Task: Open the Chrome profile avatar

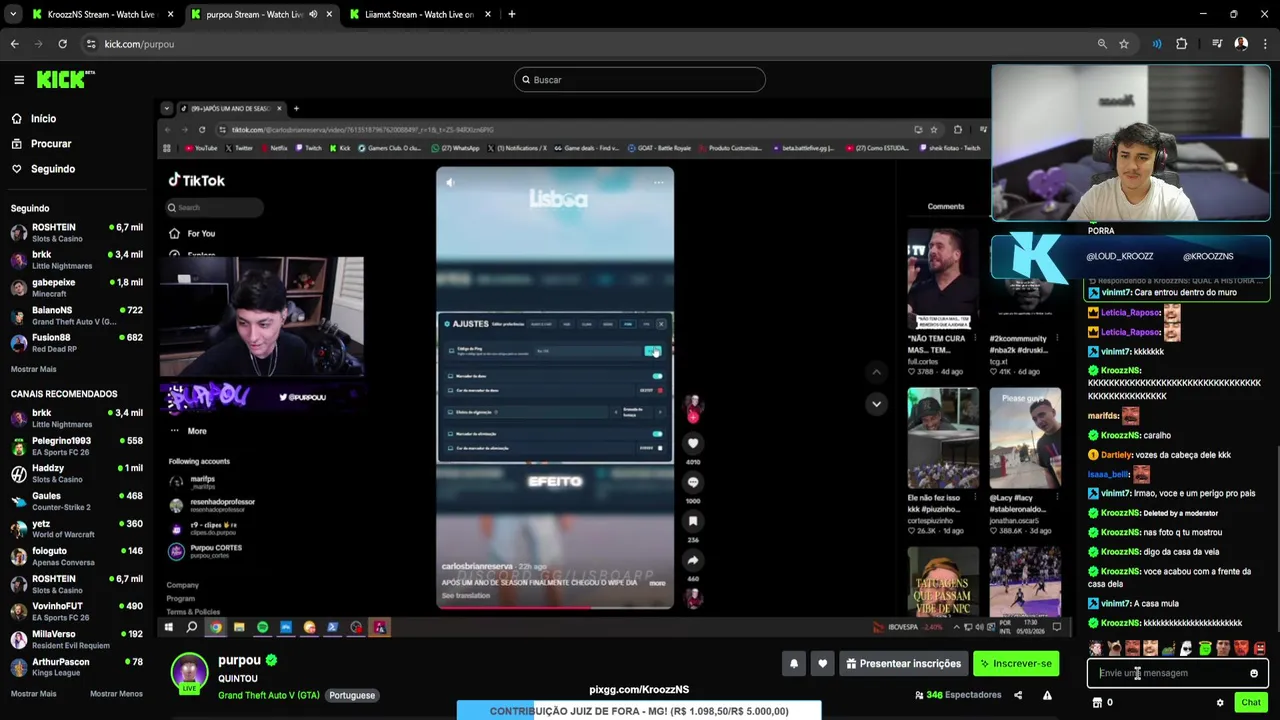Action: 1241,44
